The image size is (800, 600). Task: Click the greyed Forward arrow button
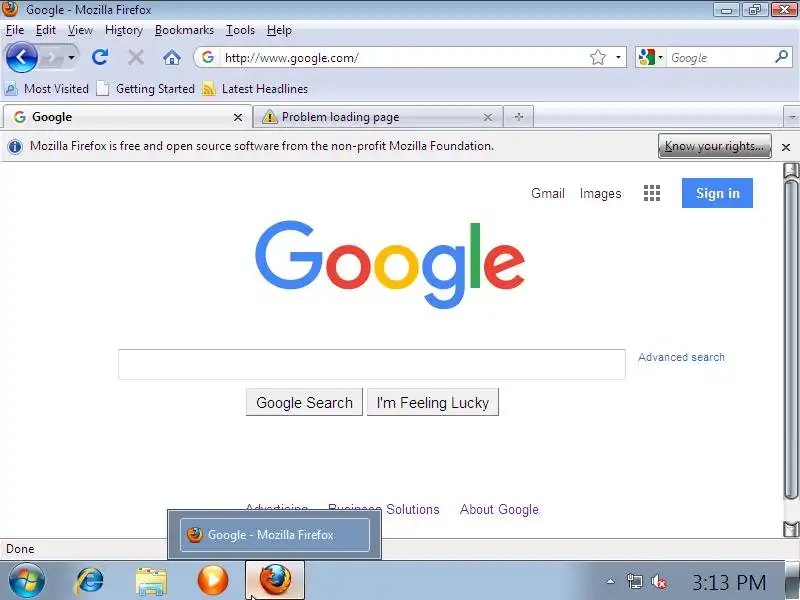tap(51, 58)
